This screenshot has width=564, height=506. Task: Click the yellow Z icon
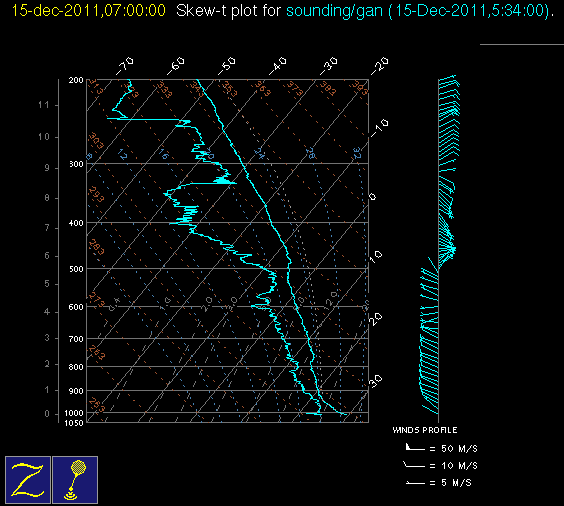[x=28, y=480]
